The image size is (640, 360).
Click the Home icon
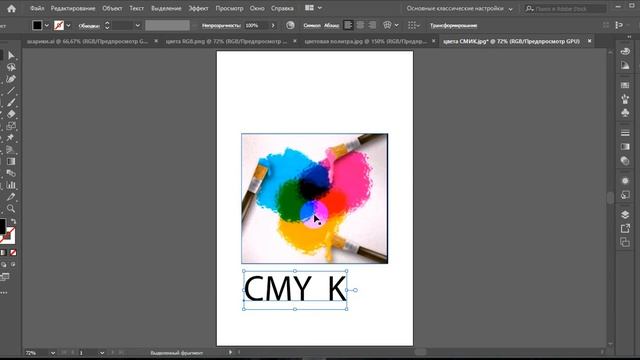[11, 8]
